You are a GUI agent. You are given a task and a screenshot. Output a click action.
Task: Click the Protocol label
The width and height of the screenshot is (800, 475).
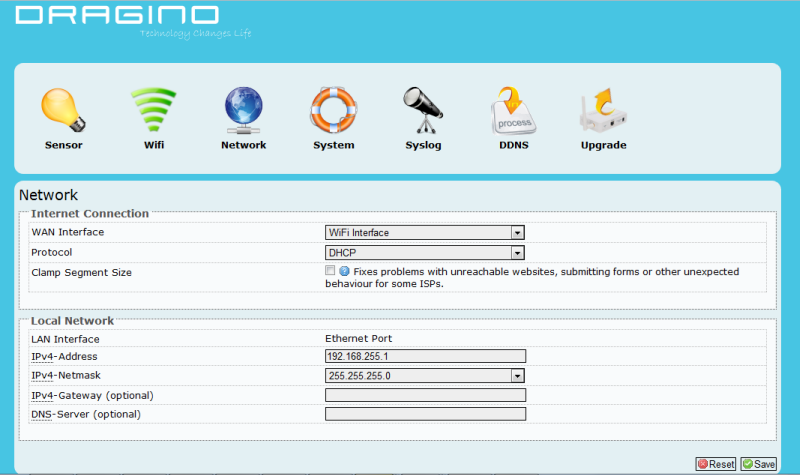click(x=52, y=252)
